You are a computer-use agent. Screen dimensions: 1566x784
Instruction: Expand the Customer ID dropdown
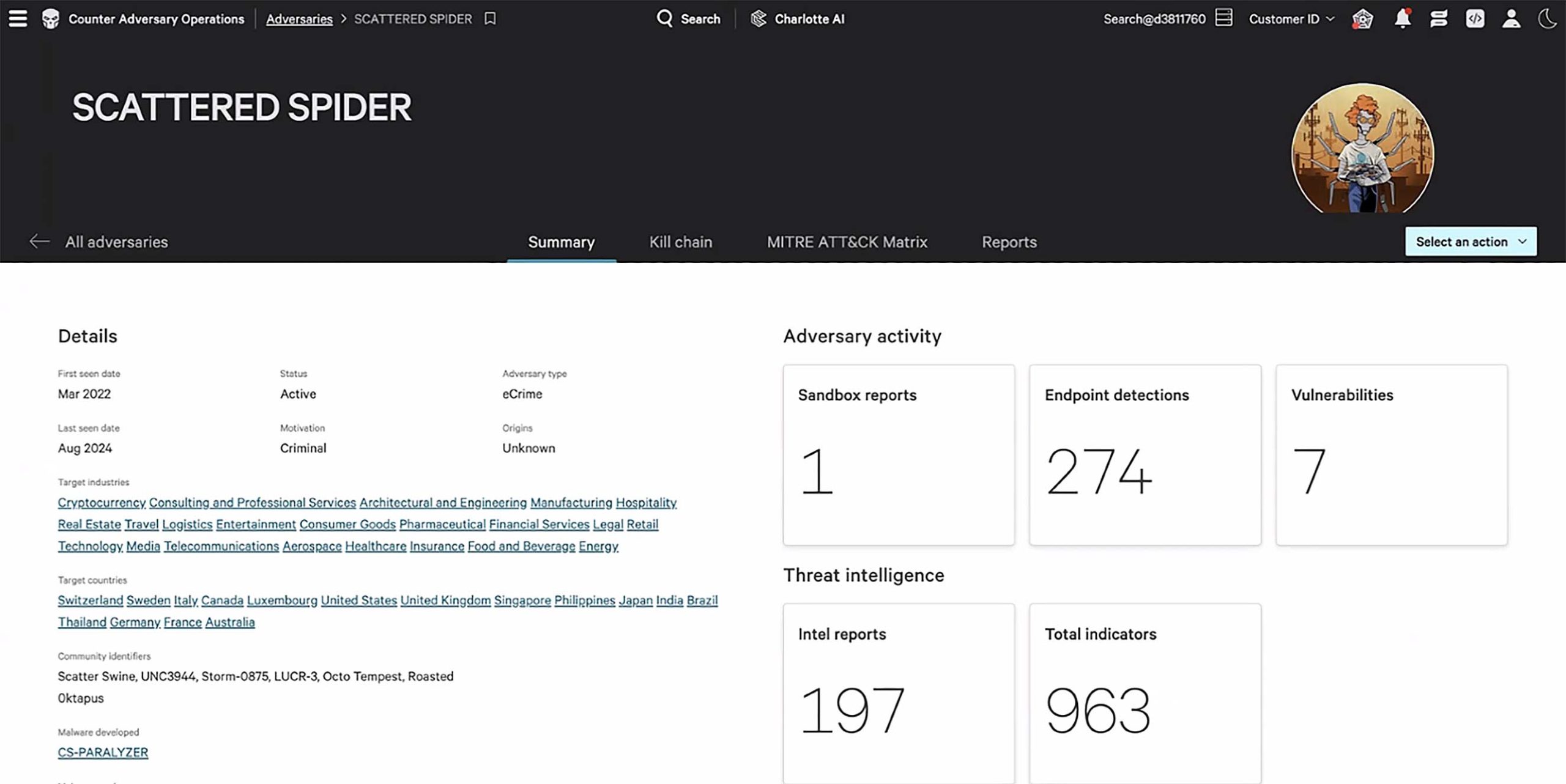click(1291, 19)
